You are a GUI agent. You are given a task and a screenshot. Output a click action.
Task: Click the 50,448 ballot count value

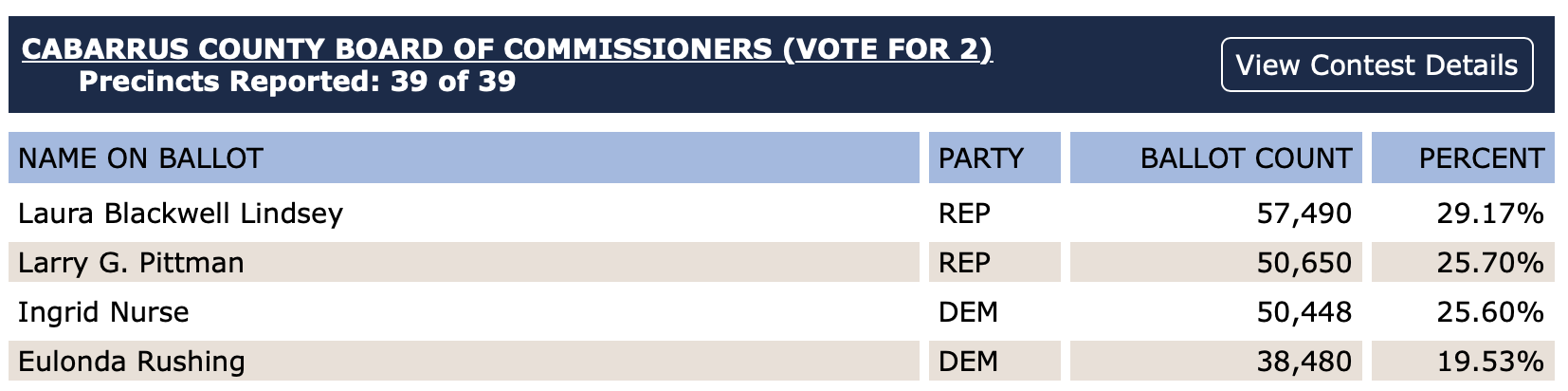pos(1304,311)
